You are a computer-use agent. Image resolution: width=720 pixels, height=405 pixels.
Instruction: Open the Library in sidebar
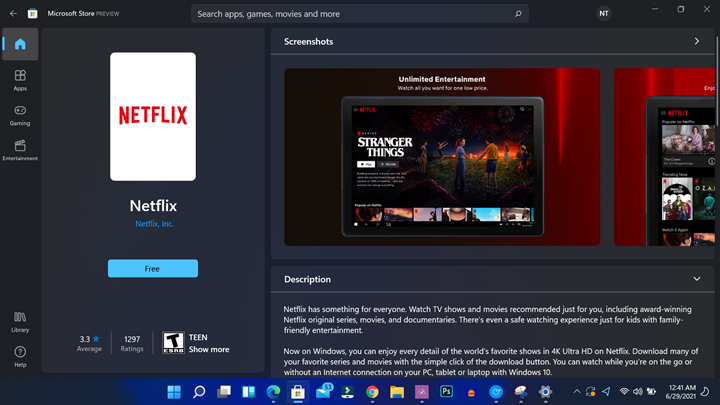(x=20, y=321)
